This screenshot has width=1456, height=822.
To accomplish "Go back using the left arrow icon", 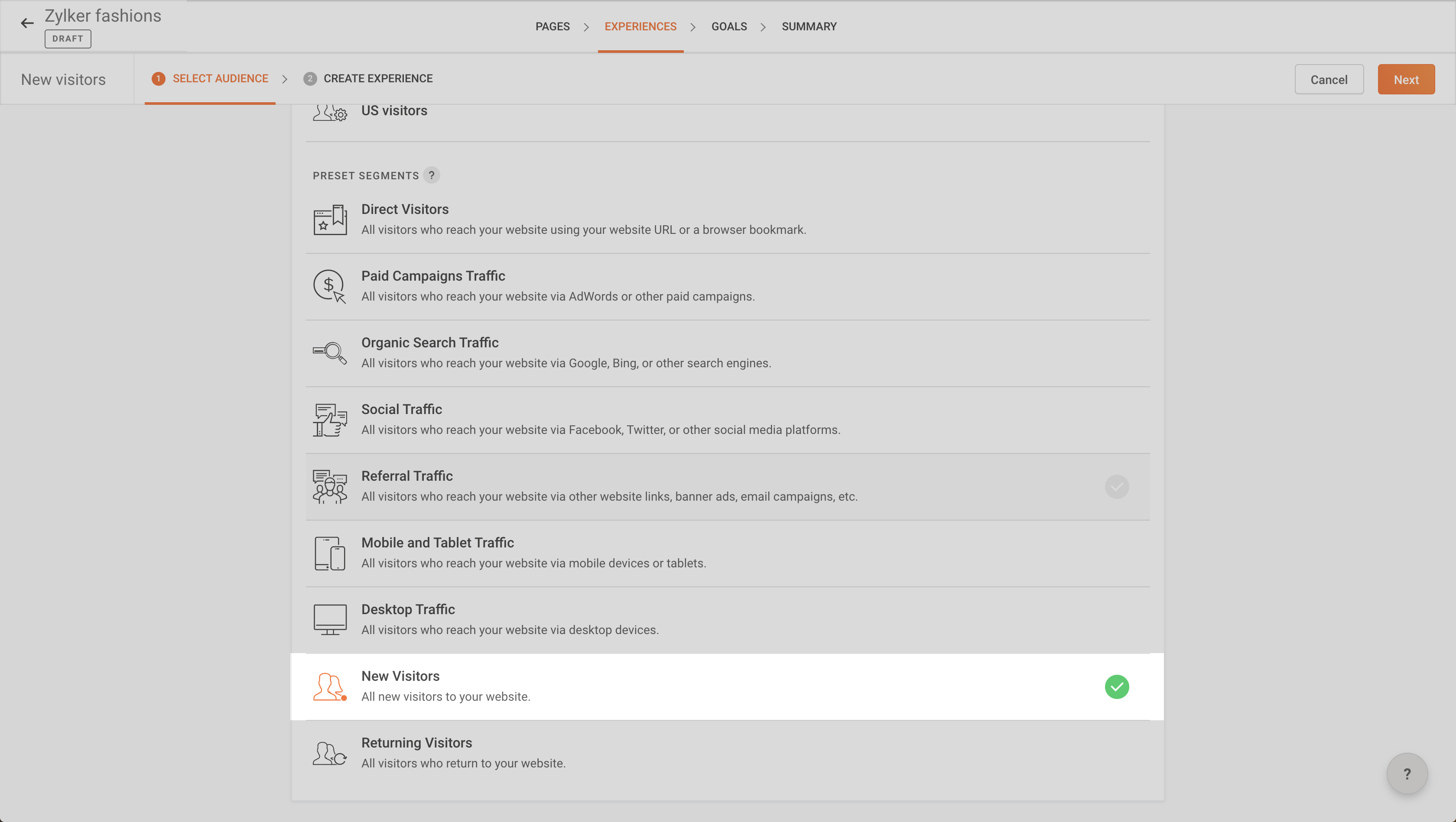I will [27, 23].
